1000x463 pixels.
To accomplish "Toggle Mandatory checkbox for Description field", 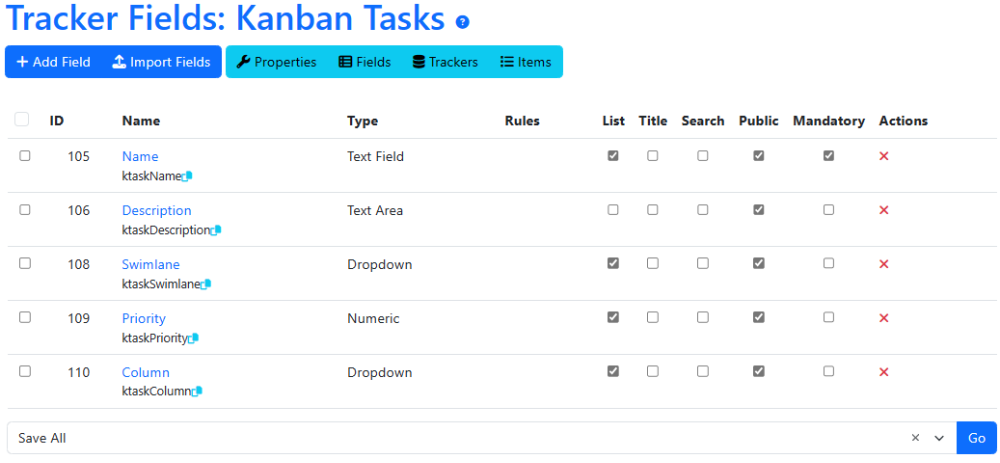I will pyautogui.click(x=828, y=209).
